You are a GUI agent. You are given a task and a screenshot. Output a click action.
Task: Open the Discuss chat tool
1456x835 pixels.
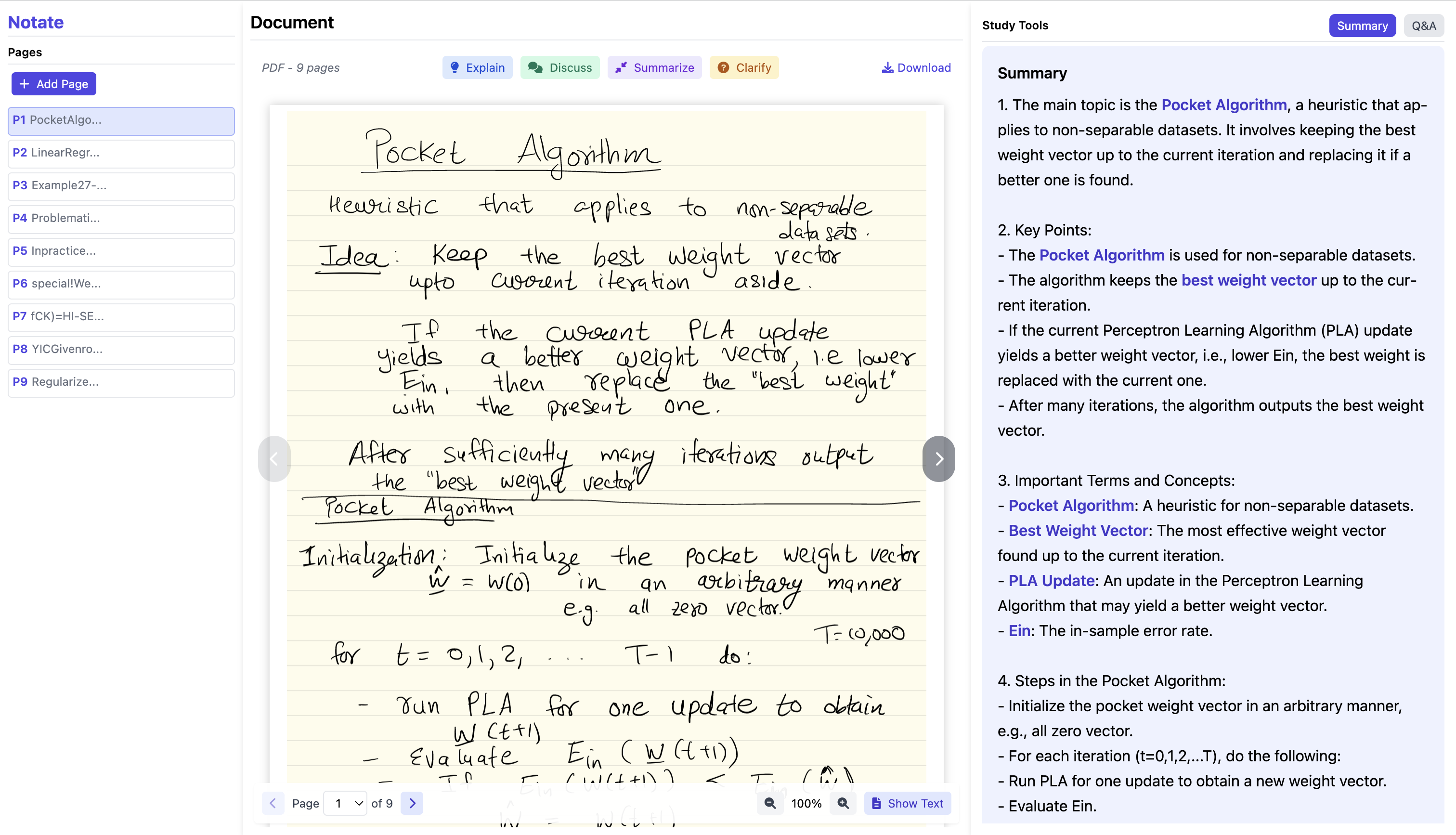coord(559,68)
